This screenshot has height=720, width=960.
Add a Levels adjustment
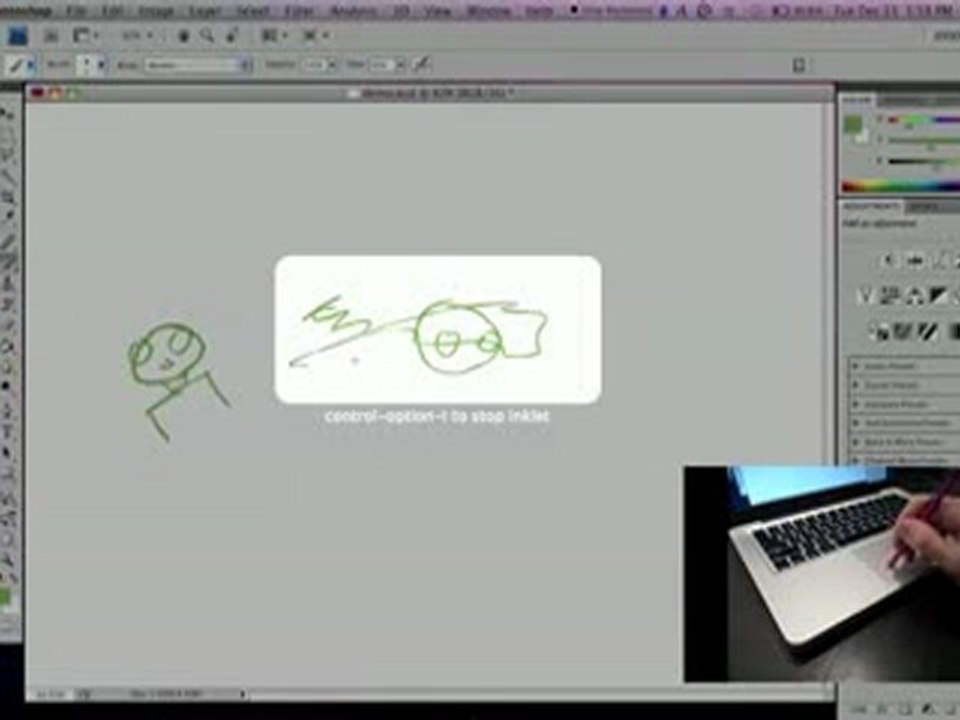[915, 261]
